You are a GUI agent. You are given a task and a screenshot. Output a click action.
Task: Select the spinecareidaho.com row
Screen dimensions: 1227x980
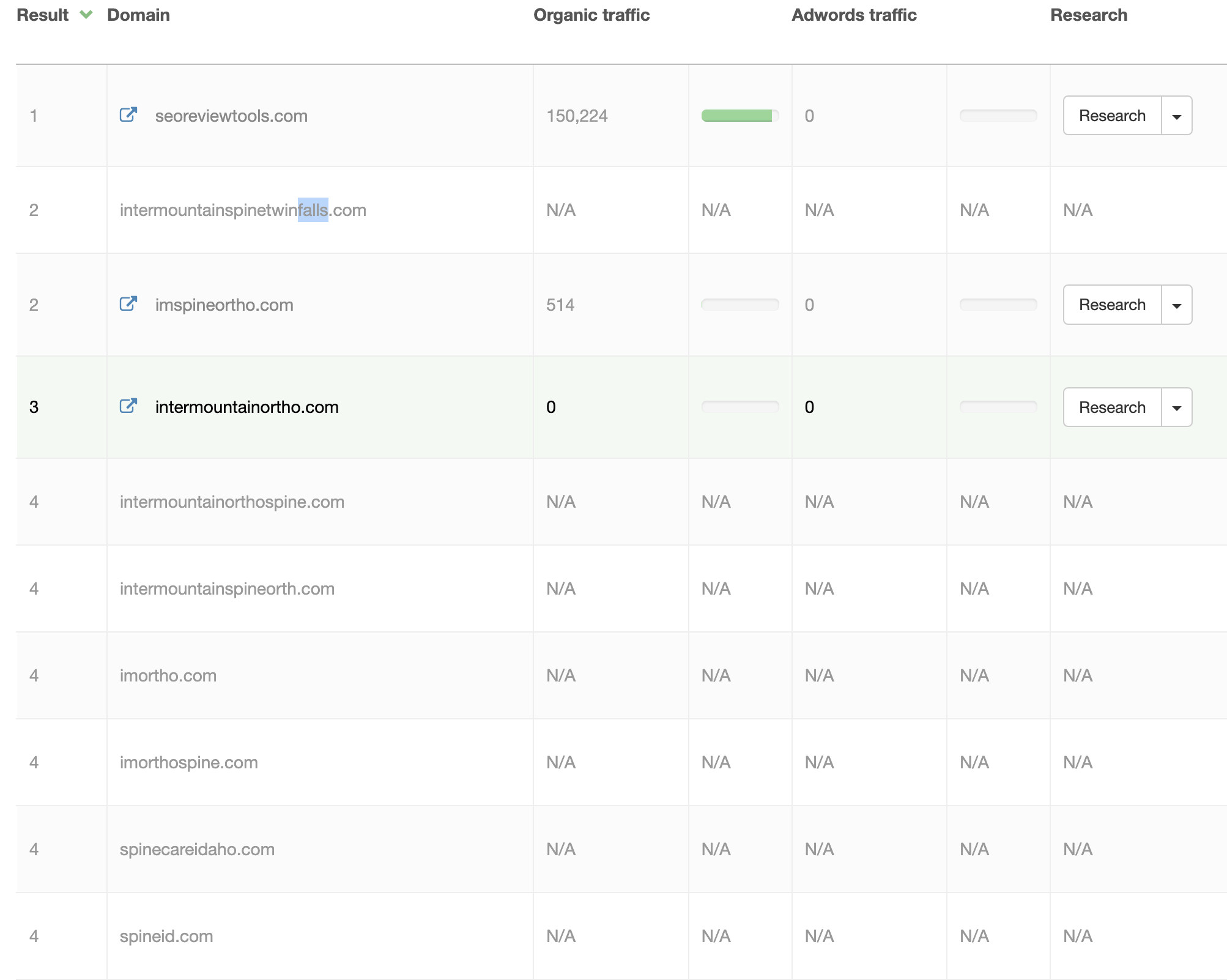click(197, 849)
